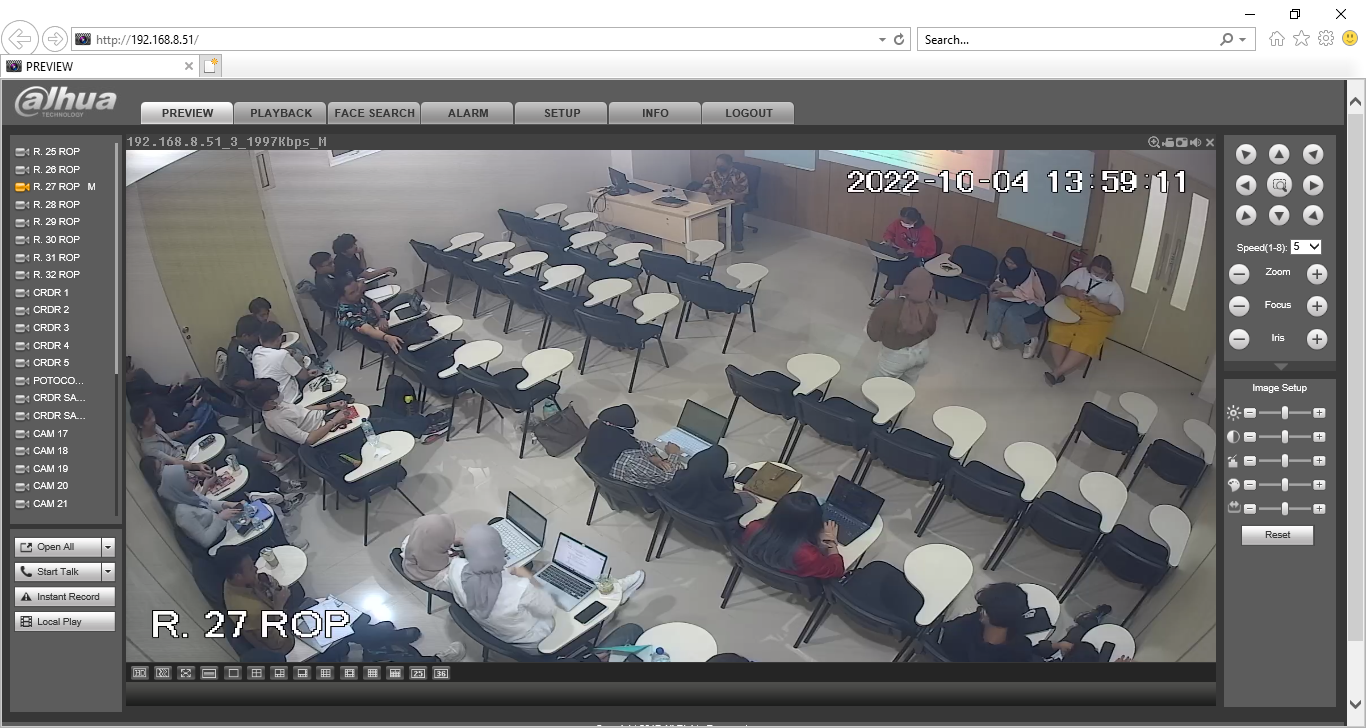Switch to full screen layout
Image resolution: width=1366 pixels, height=728 pixels.
click(x=186, y=673)
